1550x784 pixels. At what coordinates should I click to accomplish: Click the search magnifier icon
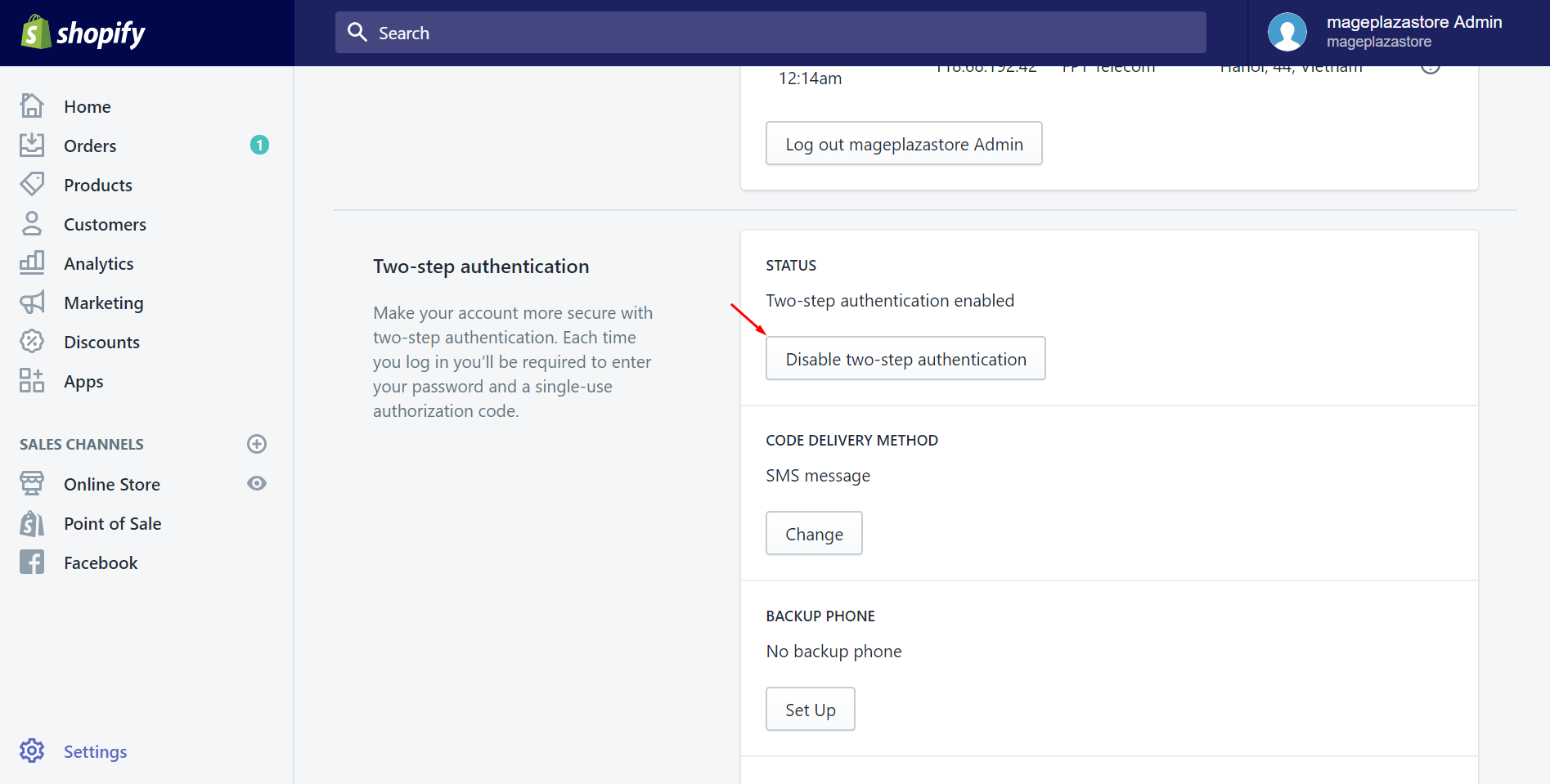pos(357,32)
